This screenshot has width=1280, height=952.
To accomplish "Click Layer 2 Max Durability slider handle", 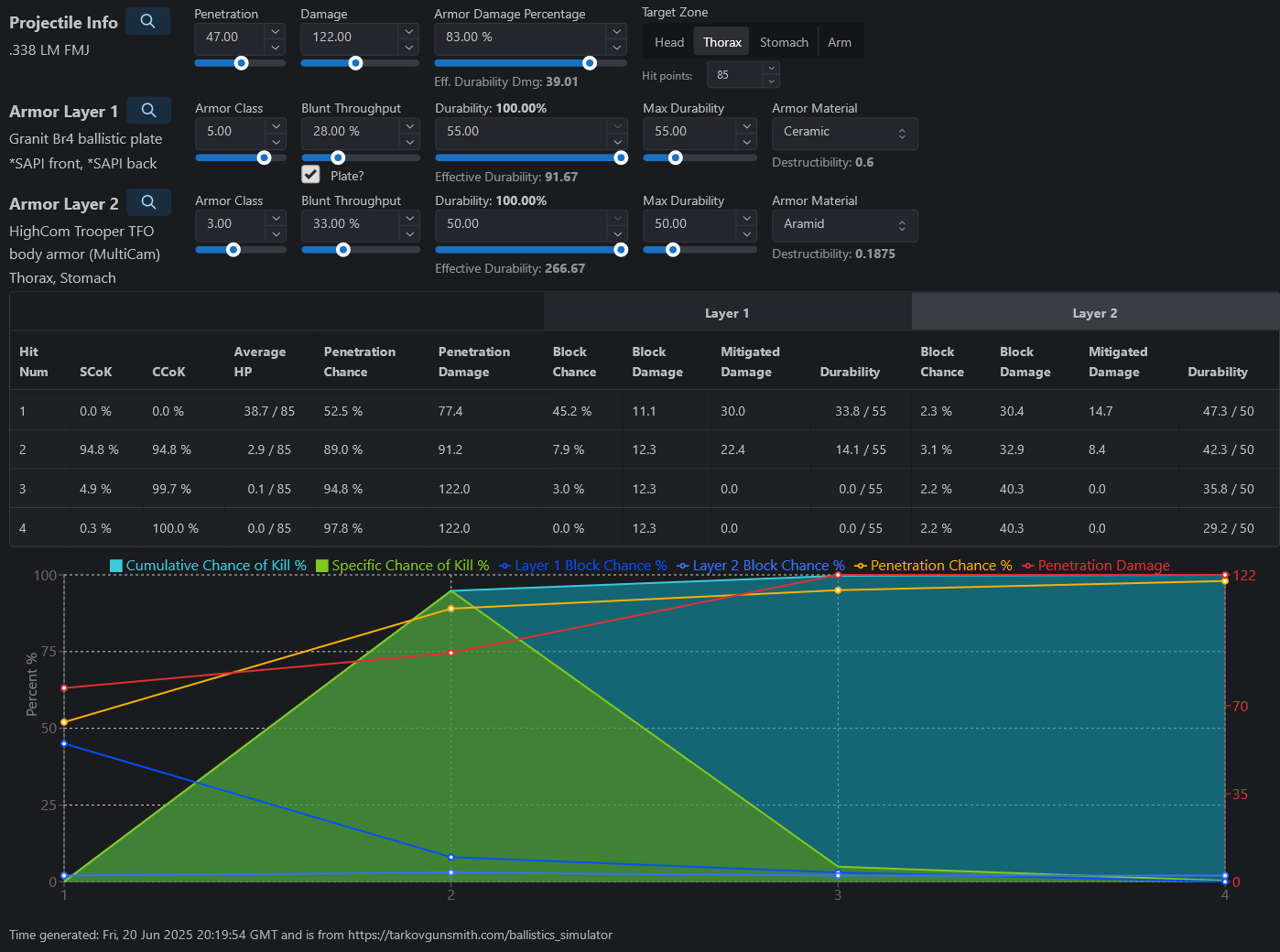I will click(x=673, y=249).
